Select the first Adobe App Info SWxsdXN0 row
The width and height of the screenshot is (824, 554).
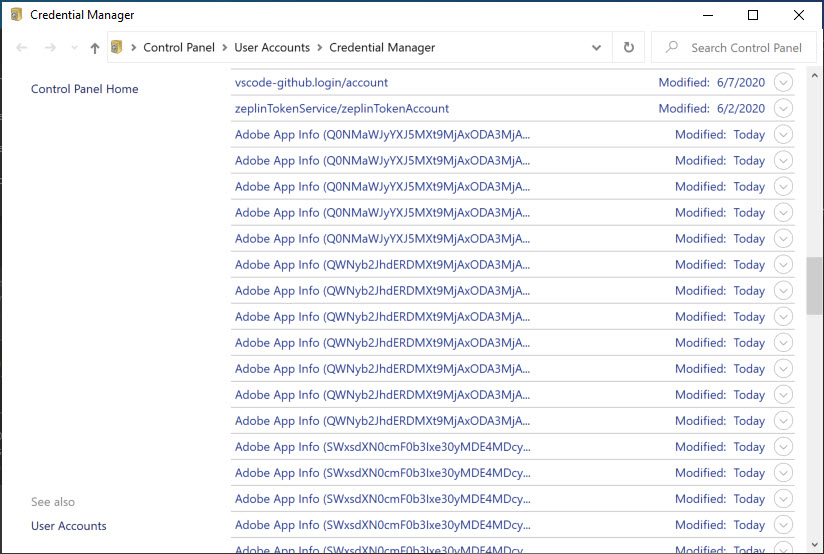point(512,447)
